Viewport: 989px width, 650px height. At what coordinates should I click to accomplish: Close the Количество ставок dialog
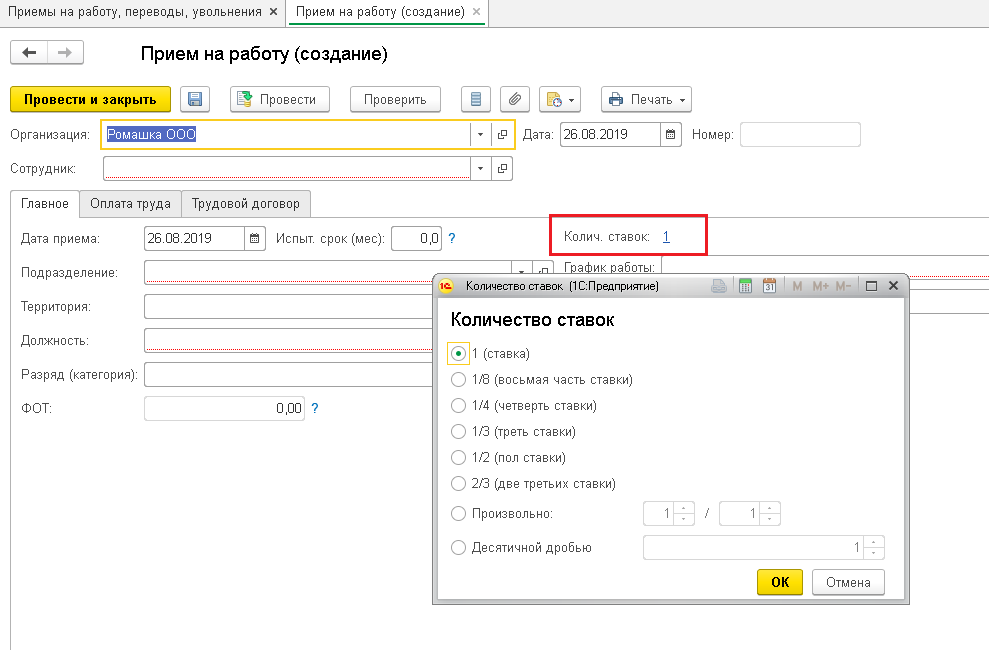pos(893,286)
